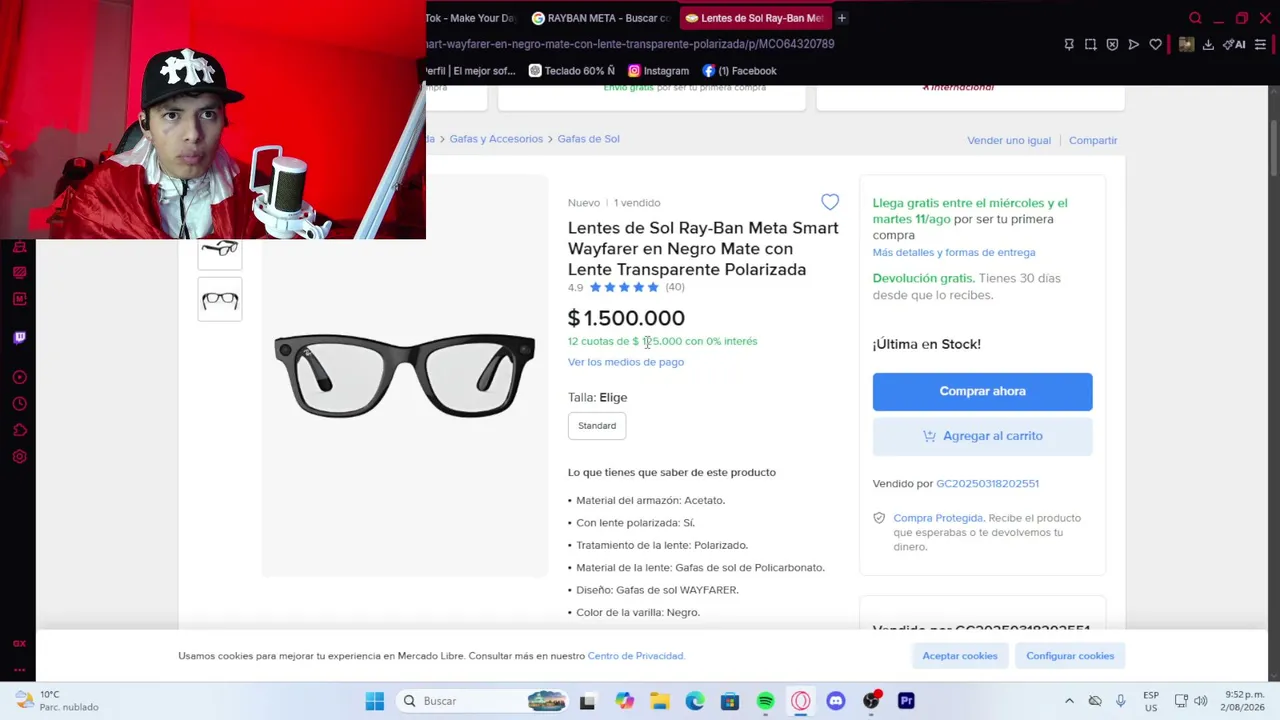Open clock showing 9:52 p.m.

[1244, 701]
